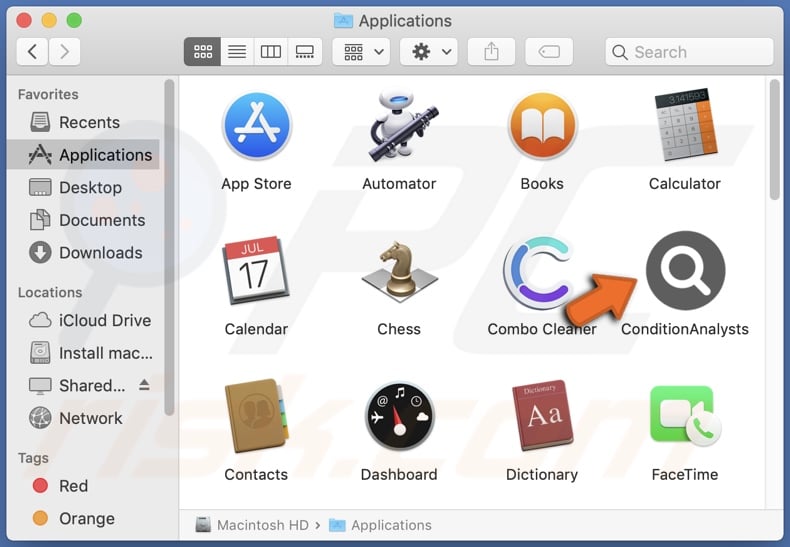The width and height of the screenshot is (790, 547).
Task: Select the FaceTime app icon
Action: 685,416
